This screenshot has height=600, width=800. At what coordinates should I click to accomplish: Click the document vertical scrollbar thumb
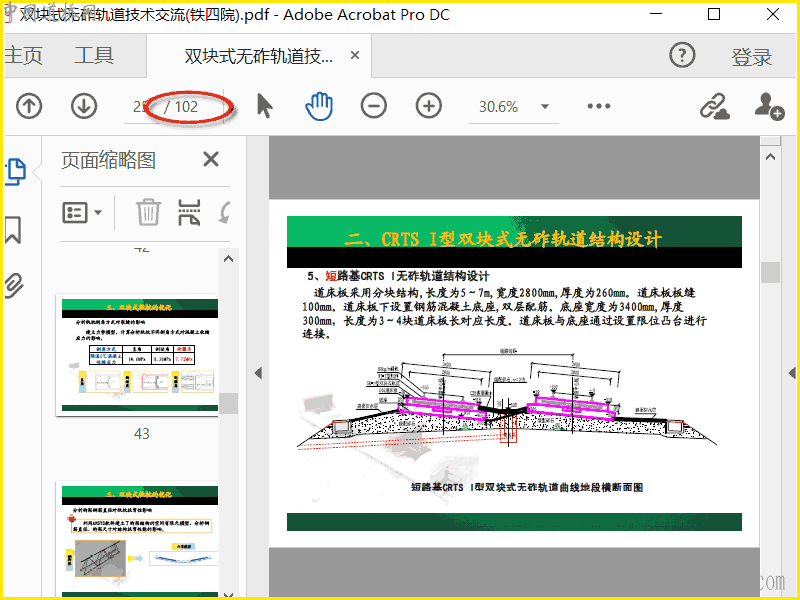pos(770,272)
